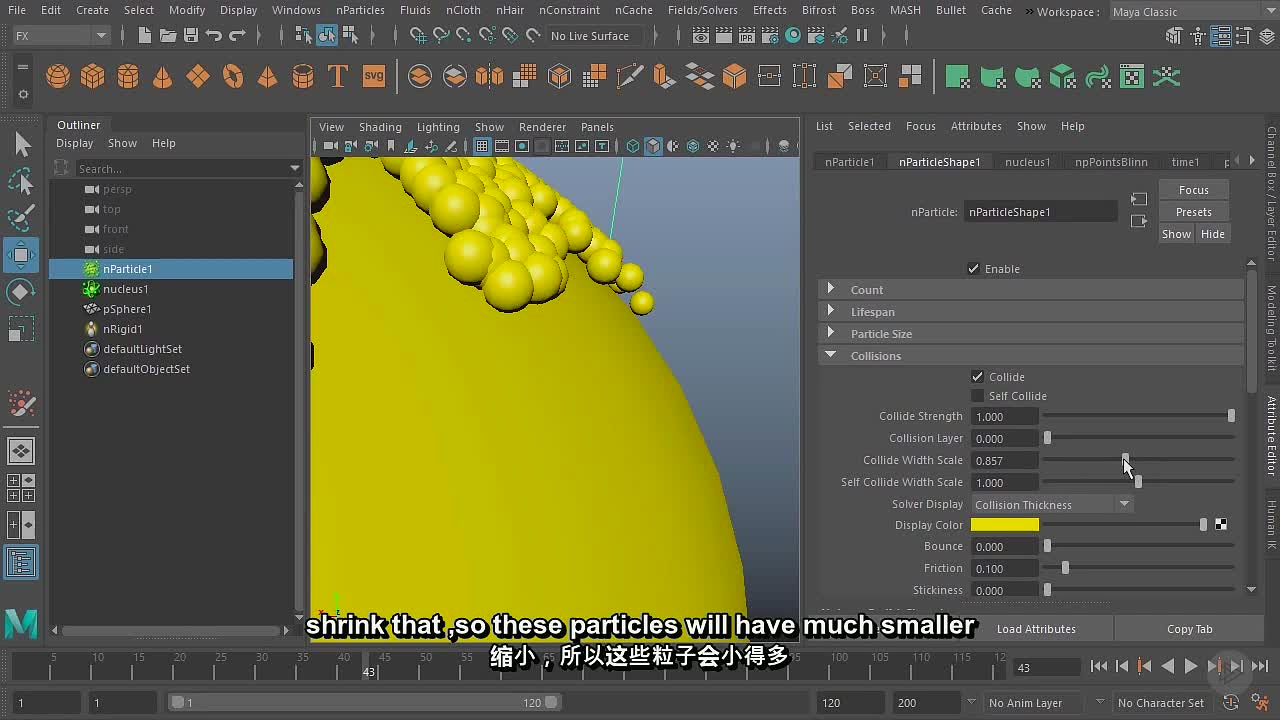
Task: Click the Collide Strength value field
Action: 1004,416
